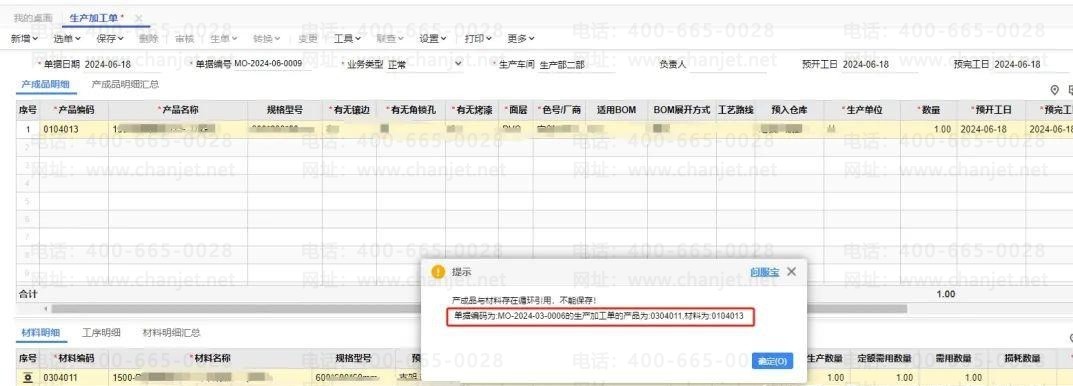1073x386 pixels.
Task: Open the 打印 dropdown menu
Action: point(478,39)
